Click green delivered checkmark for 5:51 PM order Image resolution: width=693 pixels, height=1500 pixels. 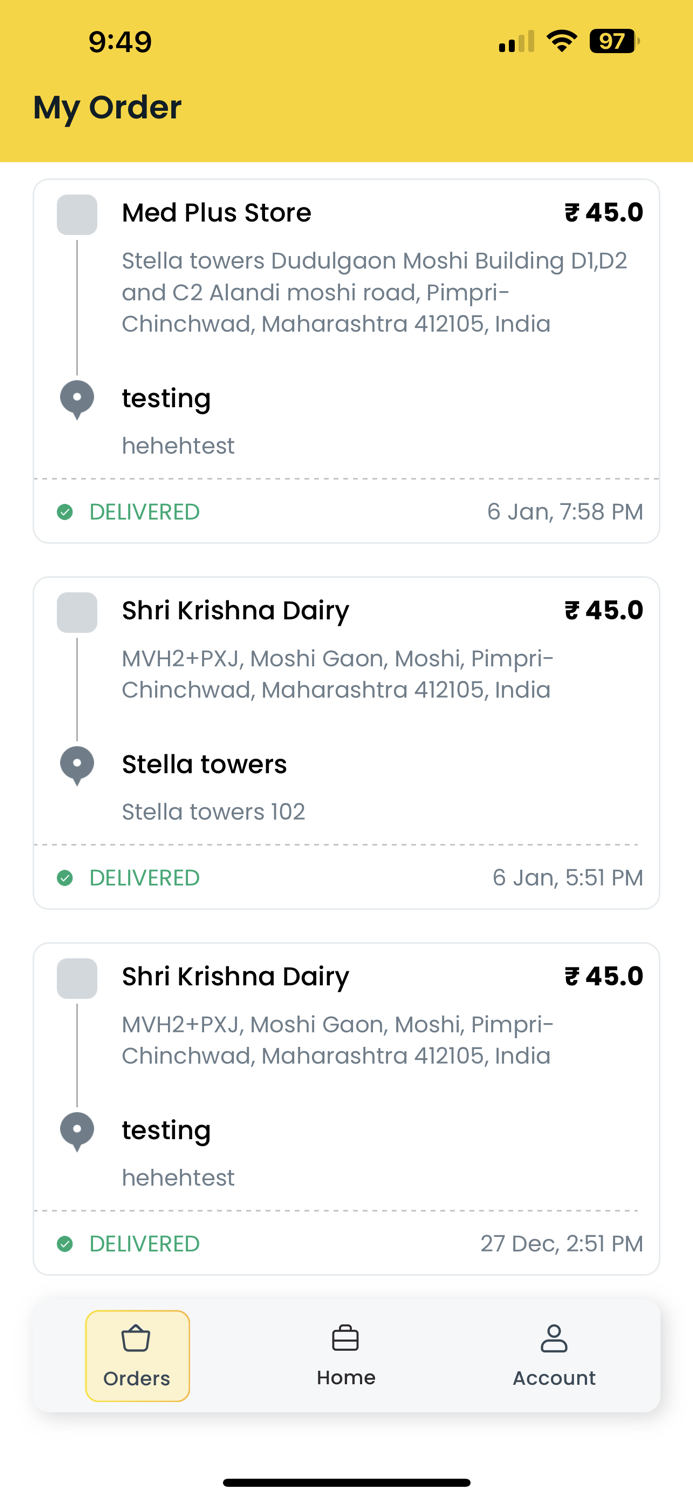tap(65, 878)
